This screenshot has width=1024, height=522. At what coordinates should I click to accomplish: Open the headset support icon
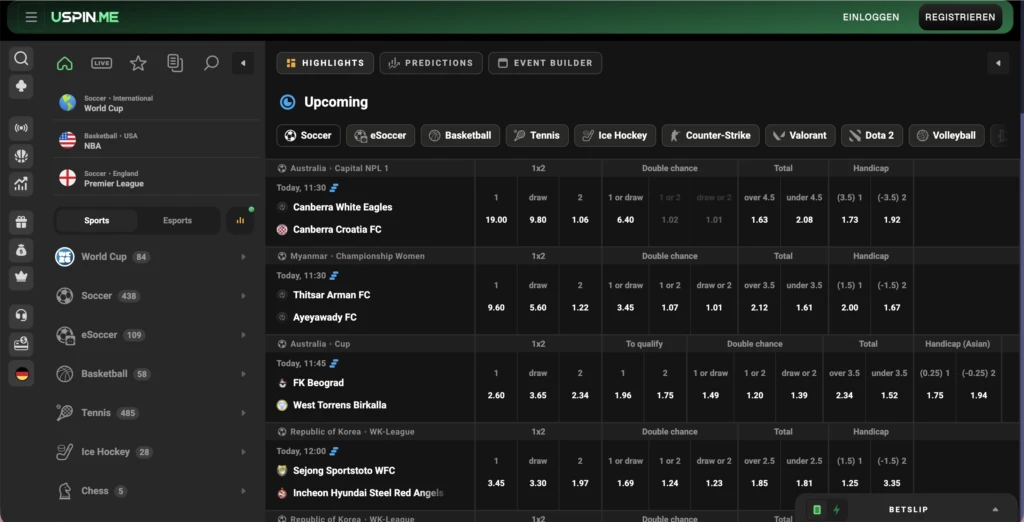click(x=21, y=316)
